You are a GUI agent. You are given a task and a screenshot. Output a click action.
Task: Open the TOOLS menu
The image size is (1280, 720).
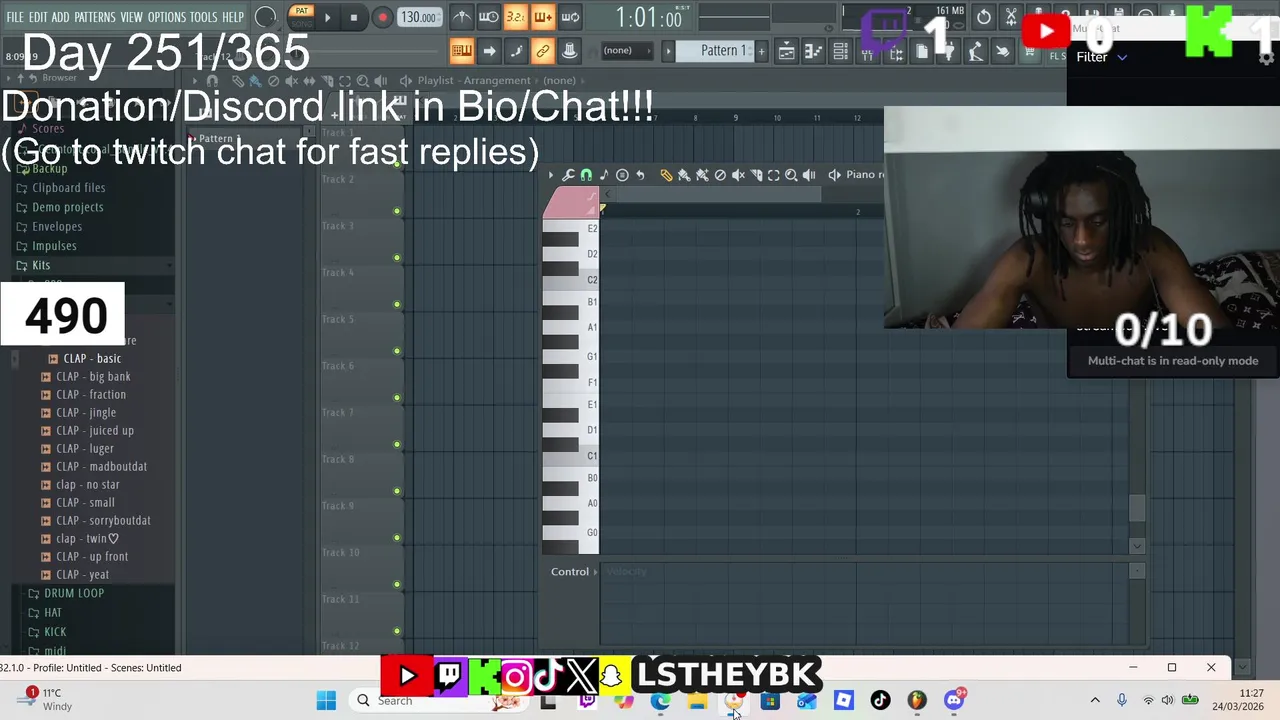(x=204, y=17)
